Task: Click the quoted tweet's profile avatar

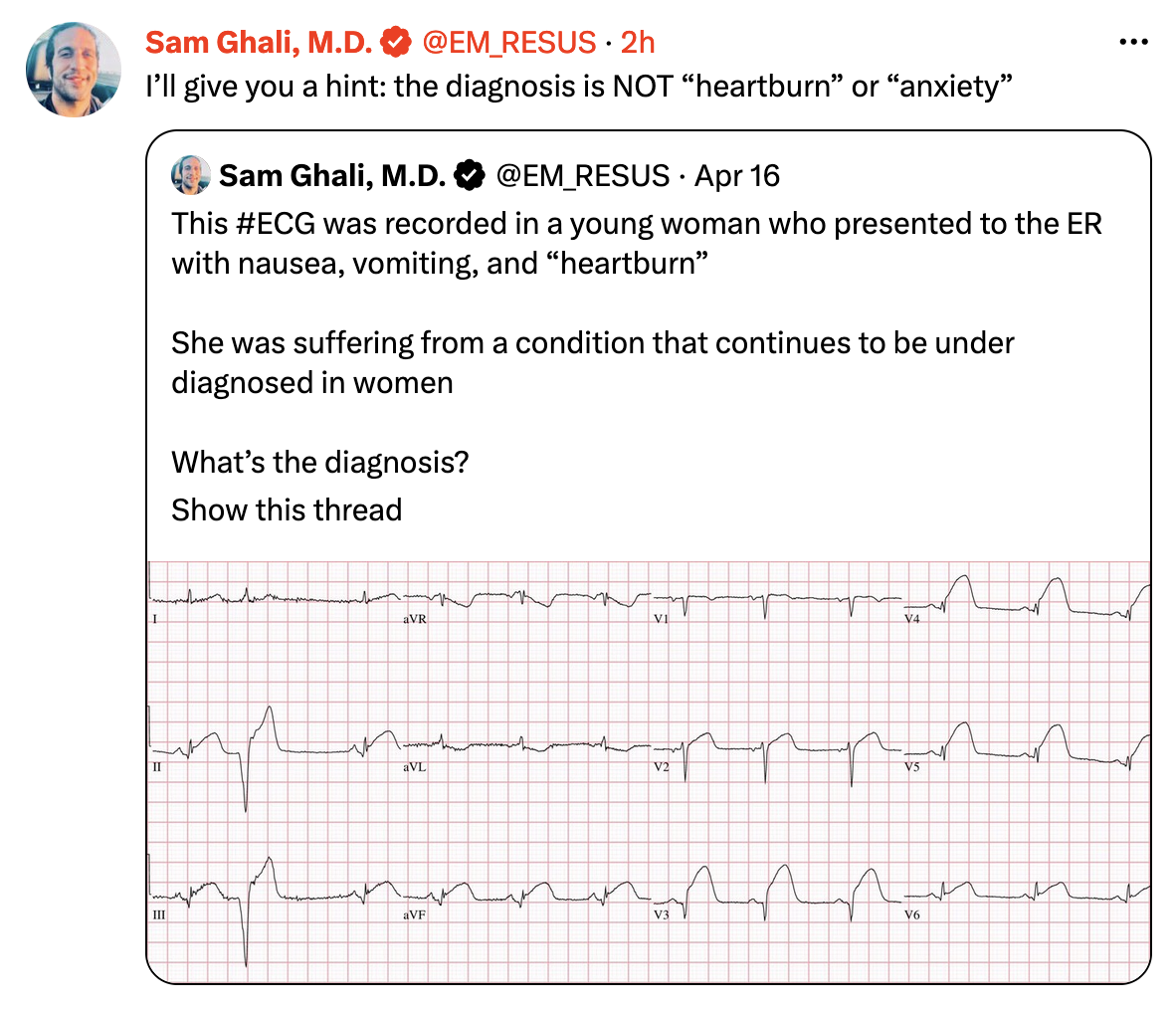Action: pyautogui.click(x=192, y=176)
